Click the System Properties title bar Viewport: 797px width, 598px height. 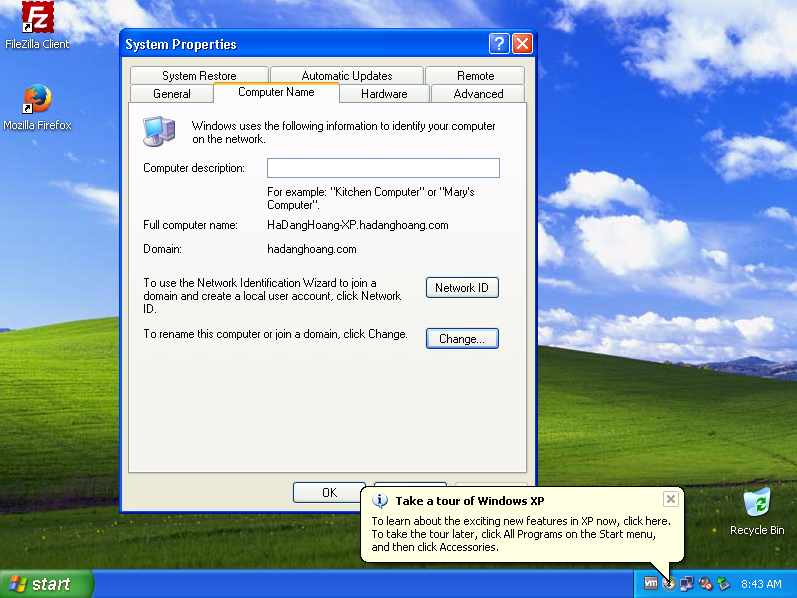point(305,44)
